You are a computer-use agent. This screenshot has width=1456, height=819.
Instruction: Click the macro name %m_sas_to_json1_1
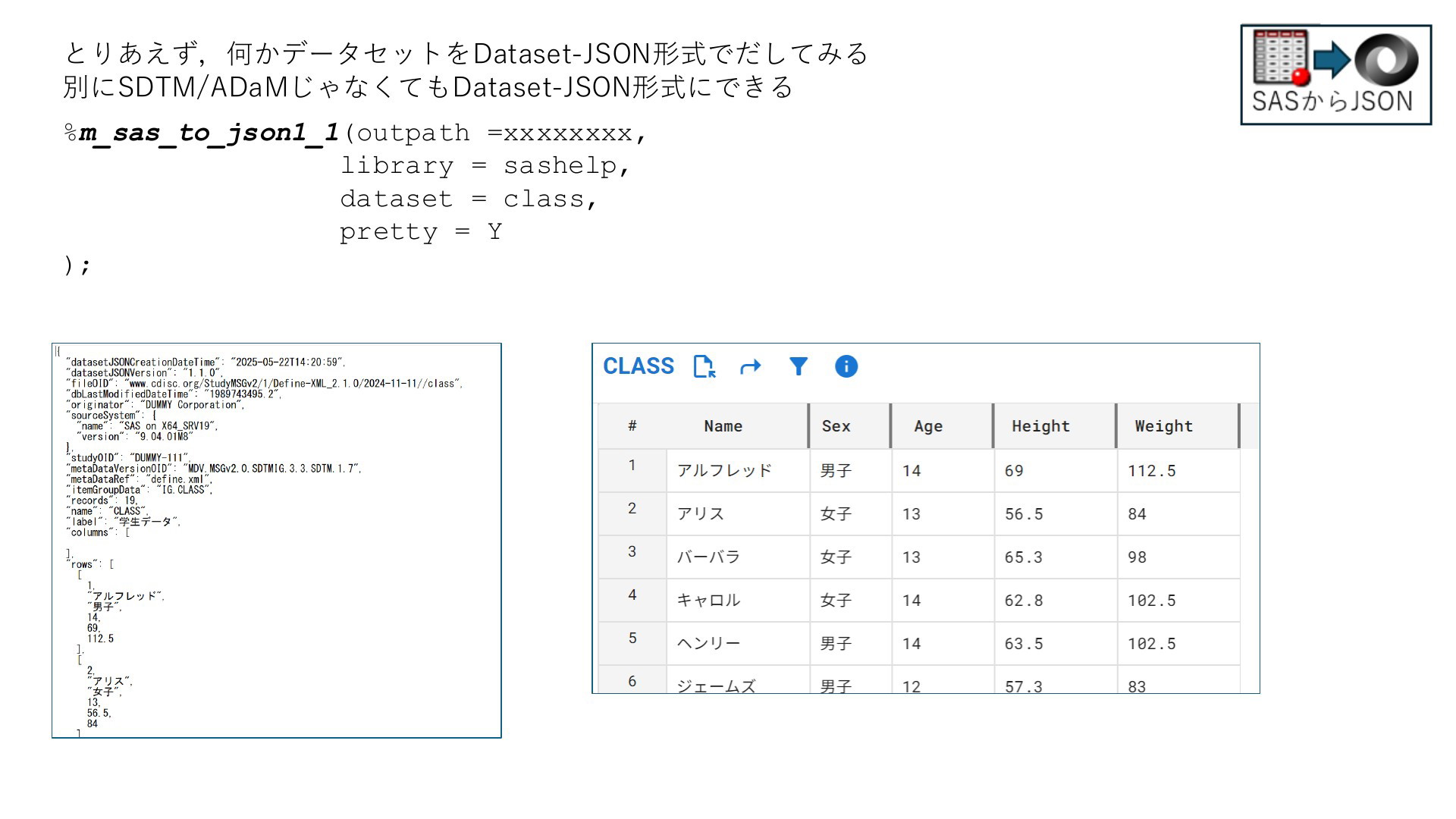tap(201, 133)
